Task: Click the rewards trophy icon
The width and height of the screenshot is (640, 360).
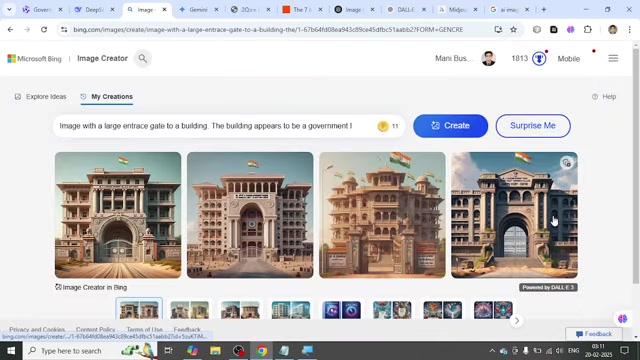Action: [x=539, y=59]
